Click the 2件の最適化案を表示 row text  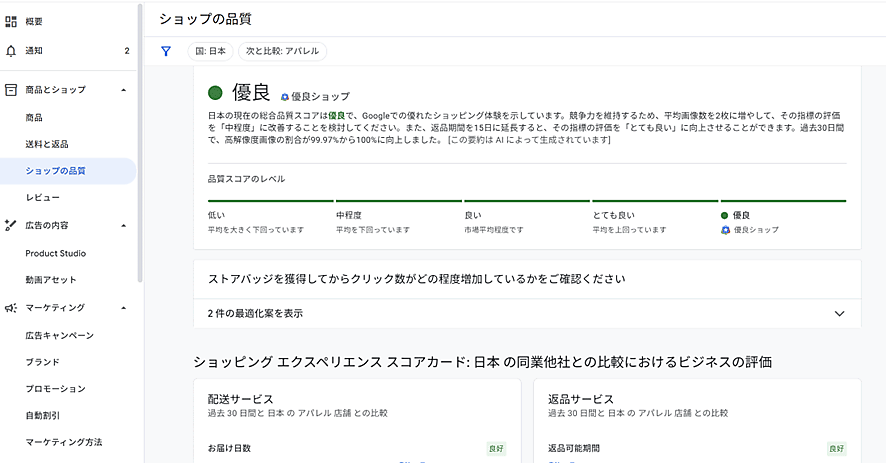click(255, 314)
